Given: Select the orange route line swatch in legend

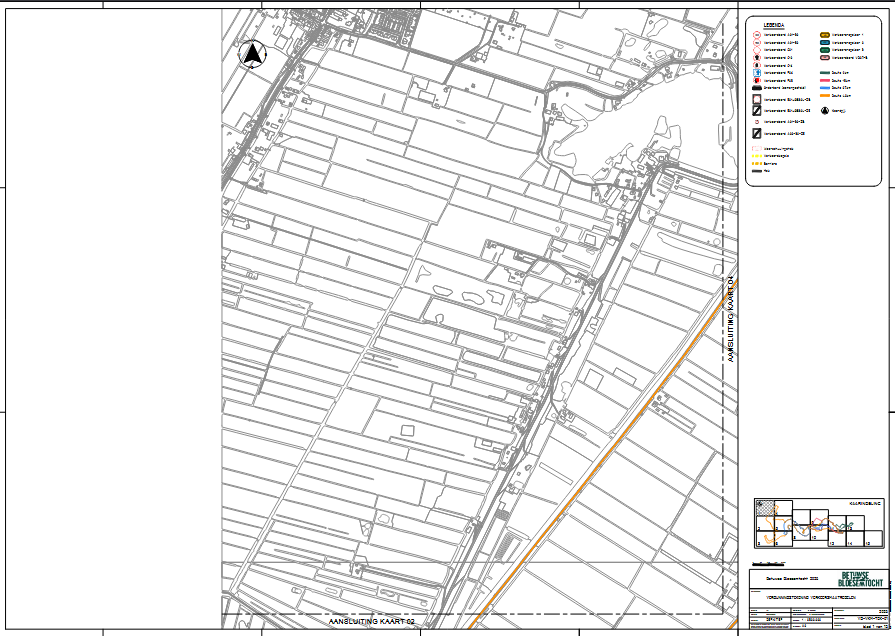Looking at the screenshot, I should click(825, 95).
